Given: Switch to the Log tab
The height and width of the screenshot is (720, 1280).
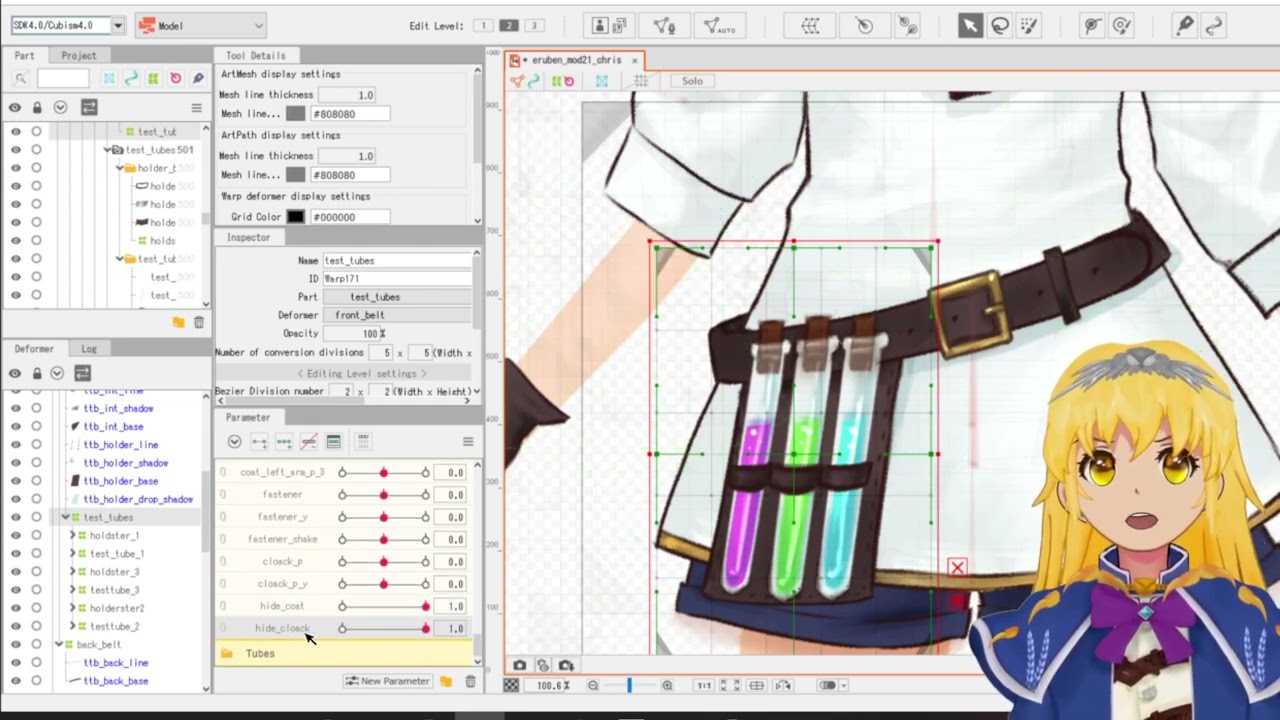Looking at the screenshot, I should click(x=89, y=349).
